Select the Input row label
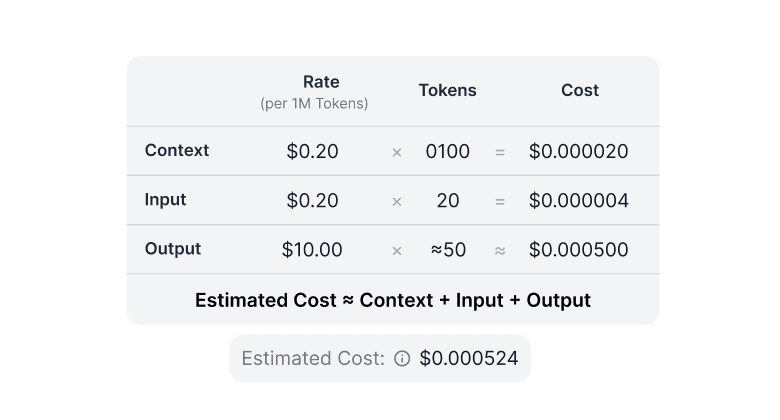 (166, 200)
